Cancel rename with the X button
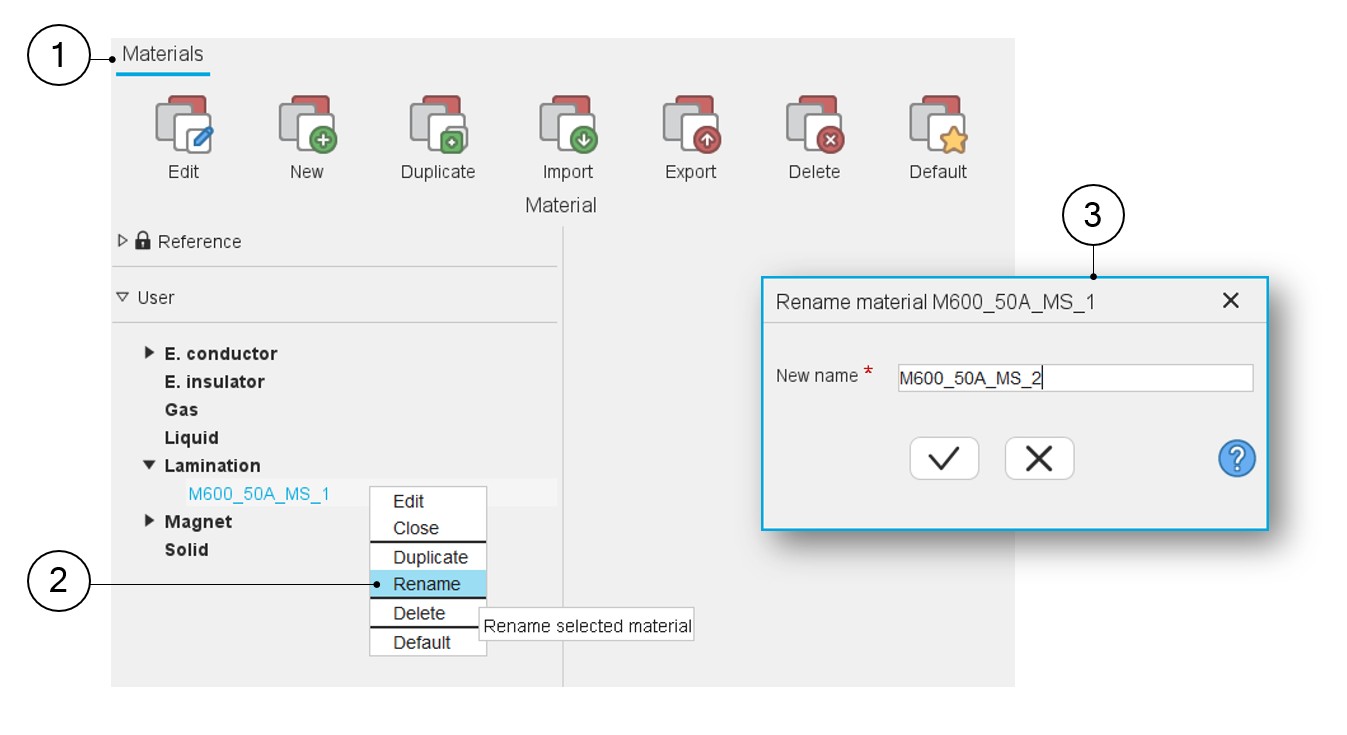Image resolution: width=1347 pixels, height=735 pixels. 1039,458
